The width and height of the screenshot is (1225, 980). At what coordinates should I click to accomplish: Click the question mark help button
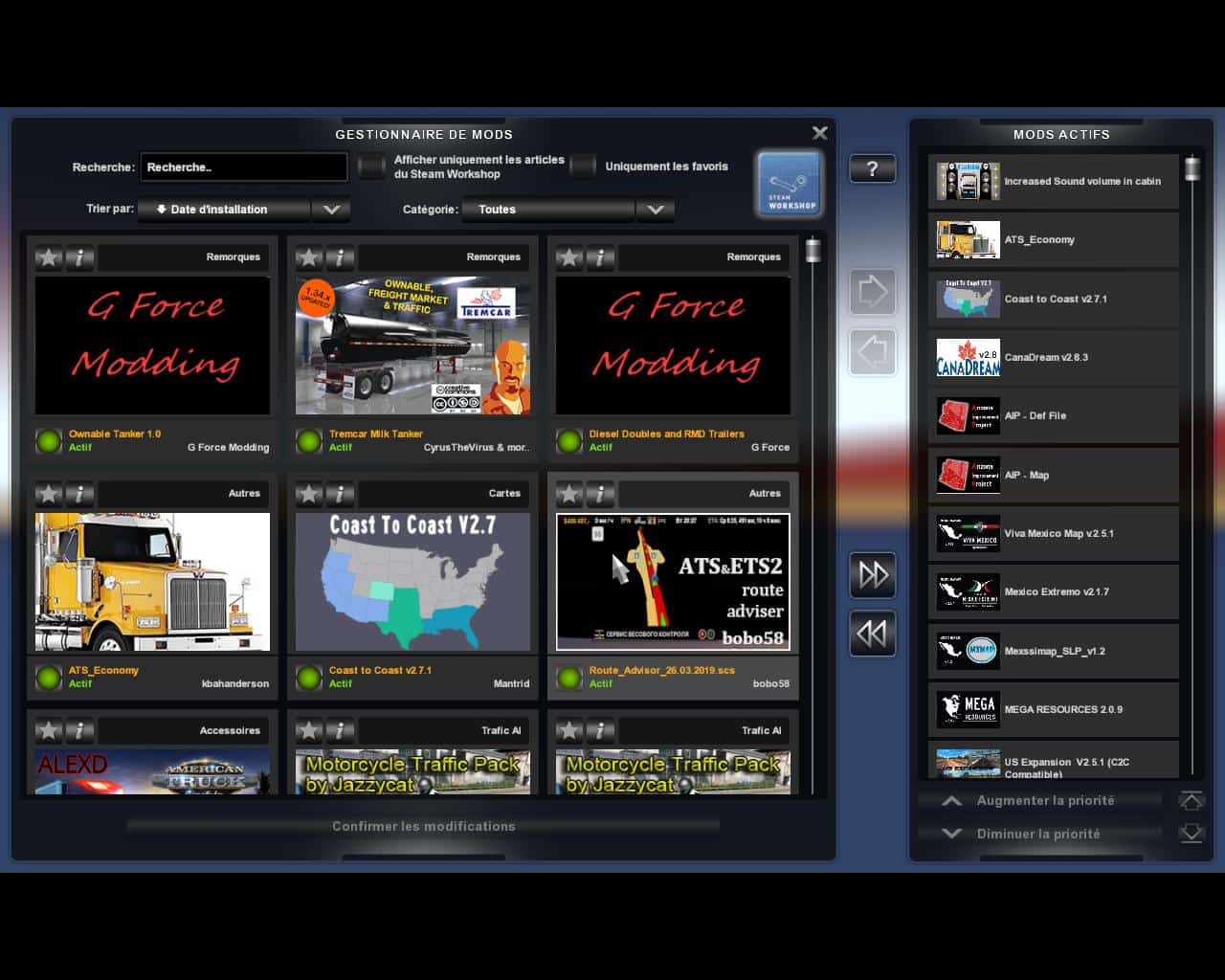pos(872,169)
